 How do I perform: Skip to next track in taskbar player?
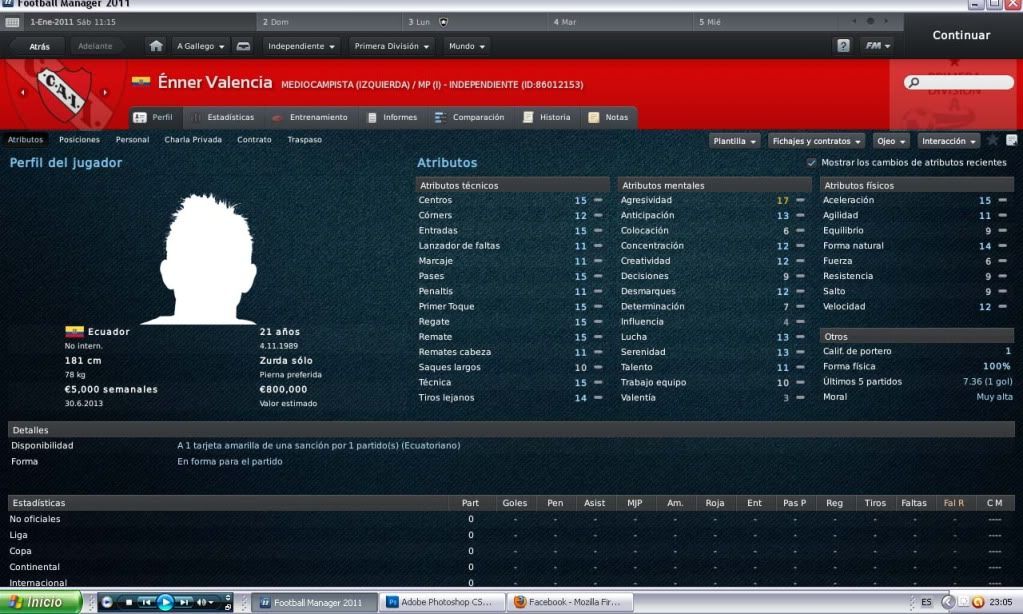point(185,602)
